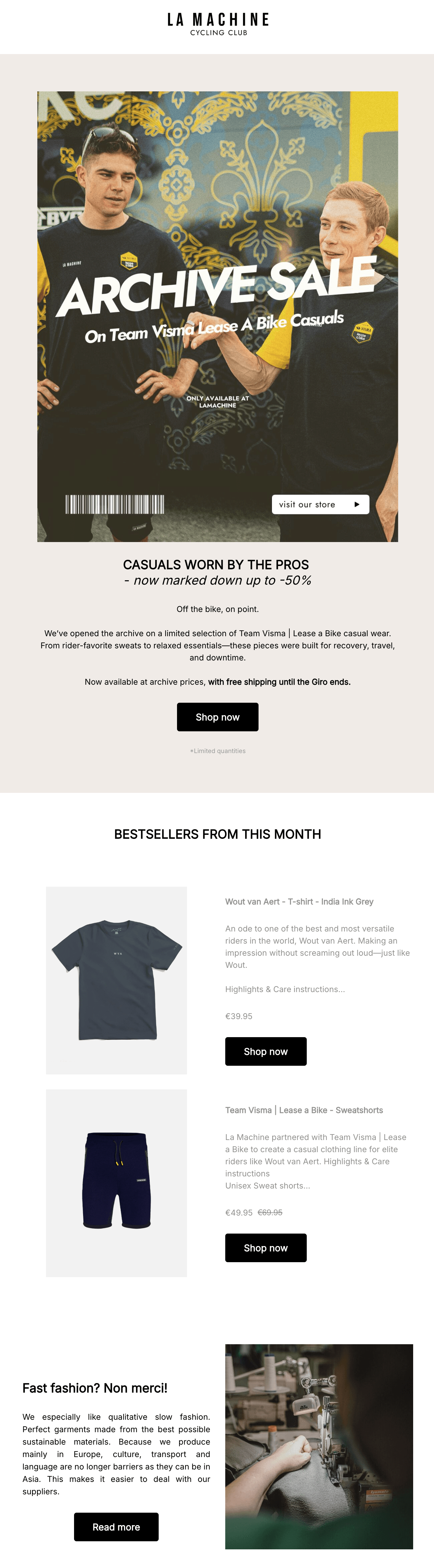Open 'Wout van Aert - T-shirt - India Ink Grey'

tap(299, 901)
